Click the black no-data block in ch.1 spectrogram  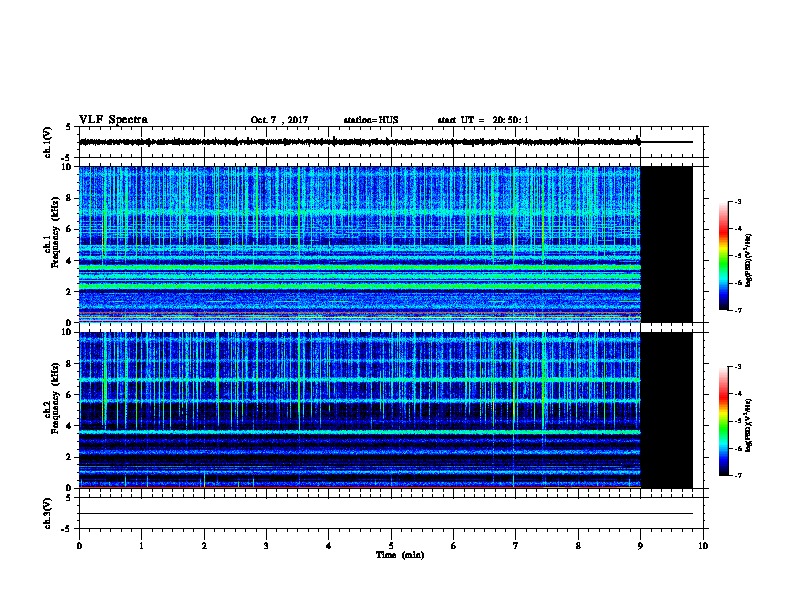tap(667, 244)
